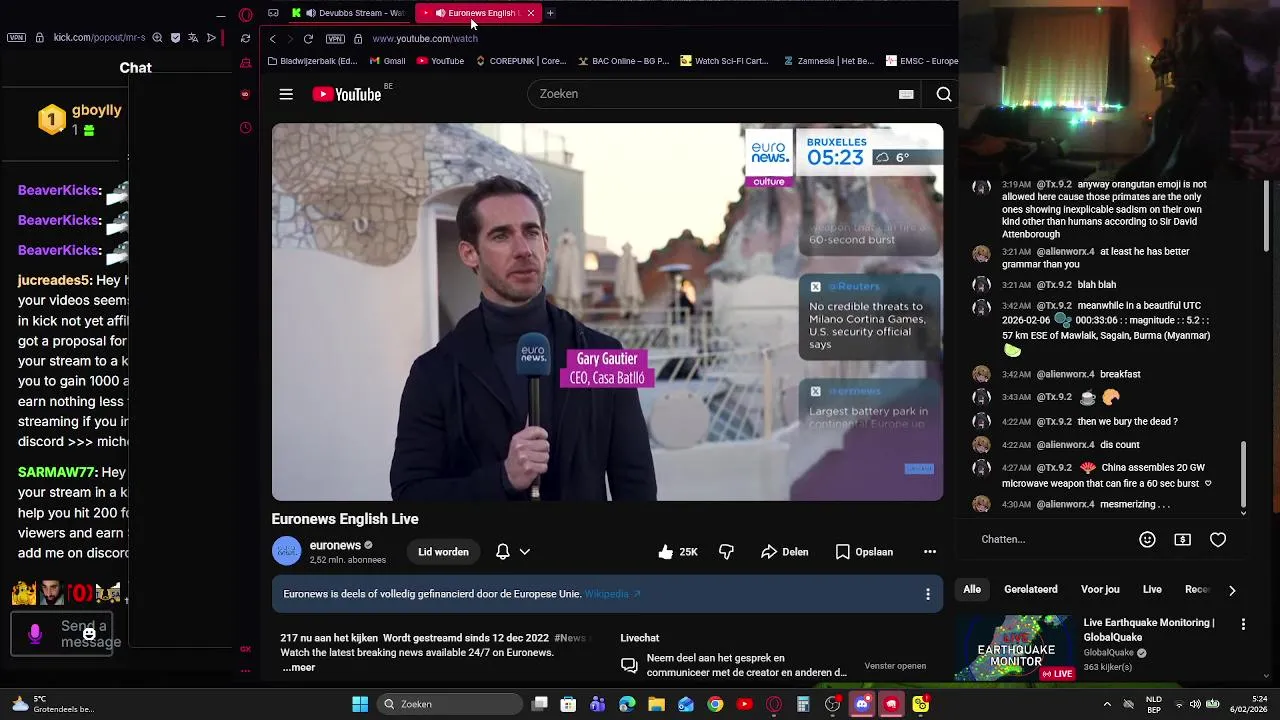
Task: Click the Lid worden join button
Action: click(x=443, y=552)
